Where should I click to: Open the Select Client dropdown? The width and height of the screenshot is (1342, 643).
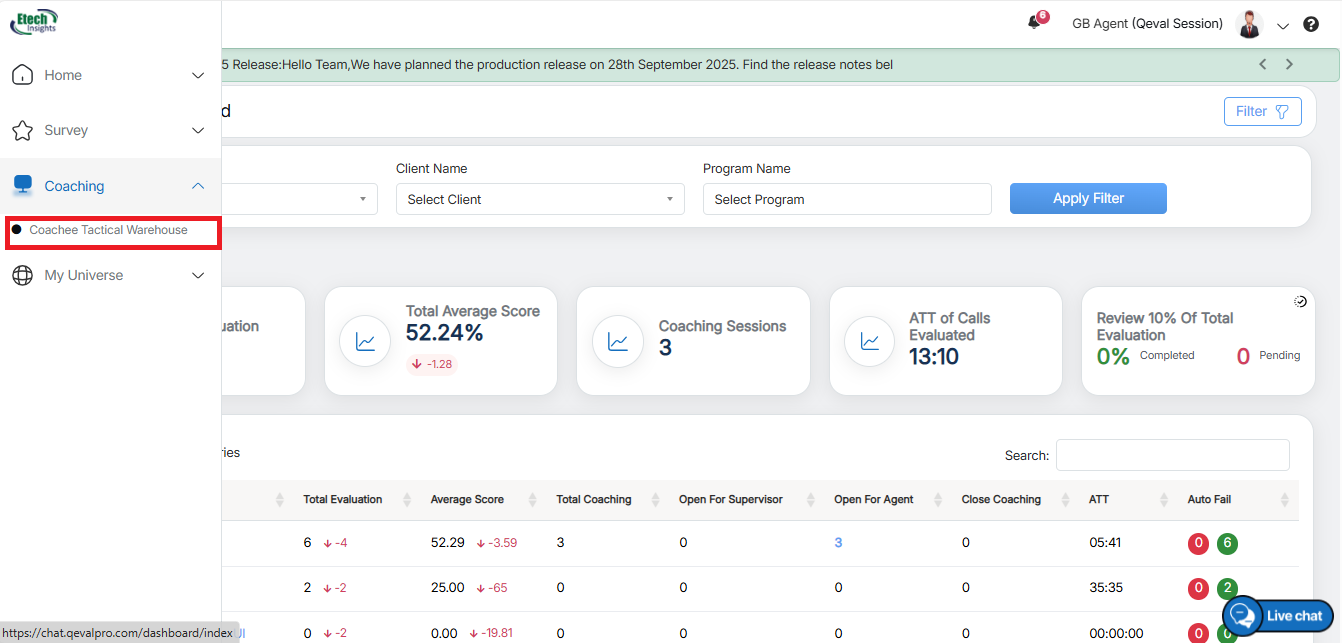(540, 199)
